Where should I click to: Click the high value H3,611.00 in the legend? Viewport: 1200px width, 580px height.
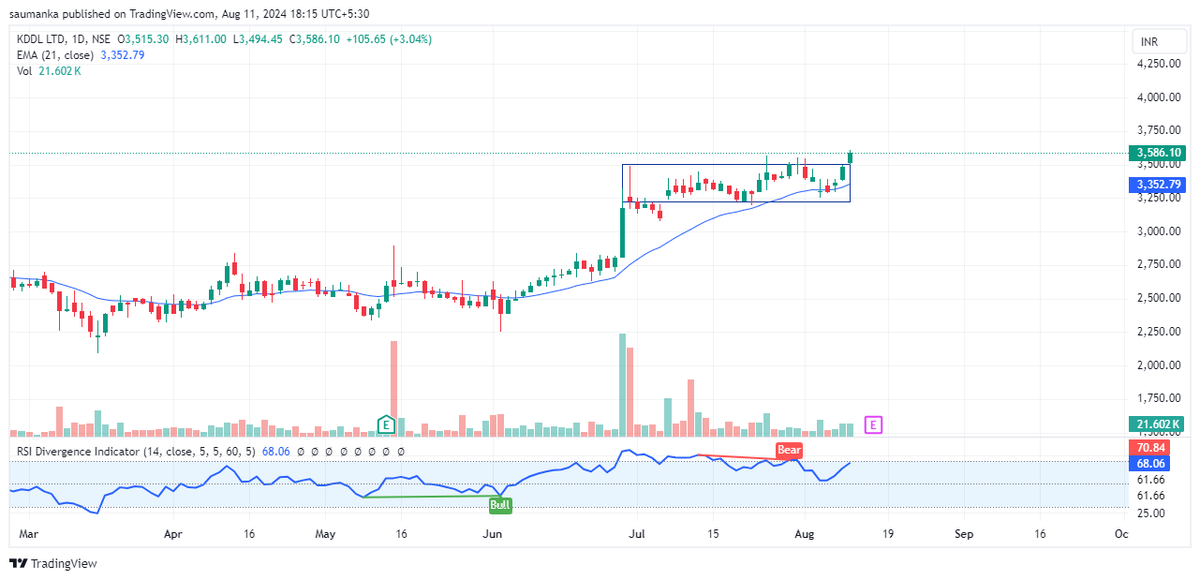pyautogui.click(x=201, y=39)
